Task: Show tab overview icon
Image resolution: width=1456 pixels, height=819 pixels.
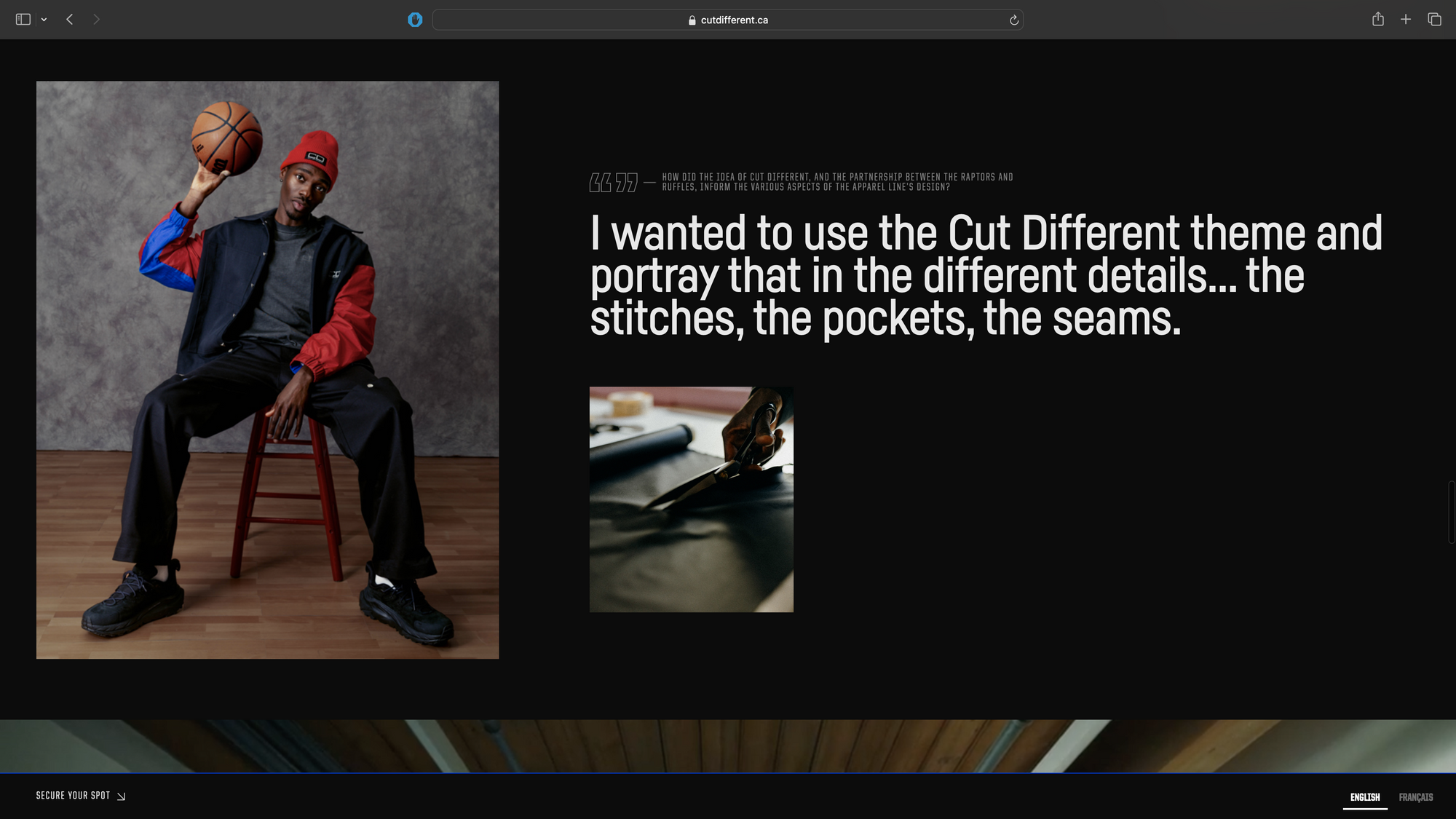Action: [x=1434, y=20]
